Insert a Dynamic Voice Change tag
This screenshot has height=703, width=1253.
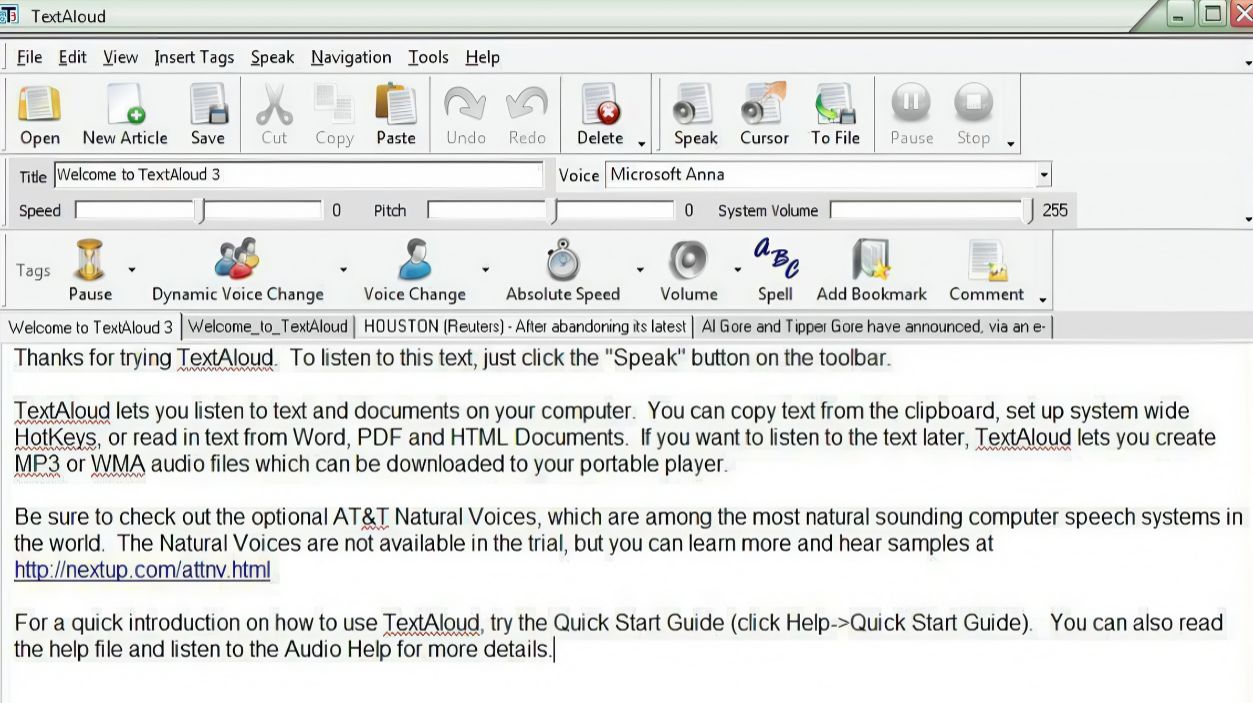pos(238,270)
